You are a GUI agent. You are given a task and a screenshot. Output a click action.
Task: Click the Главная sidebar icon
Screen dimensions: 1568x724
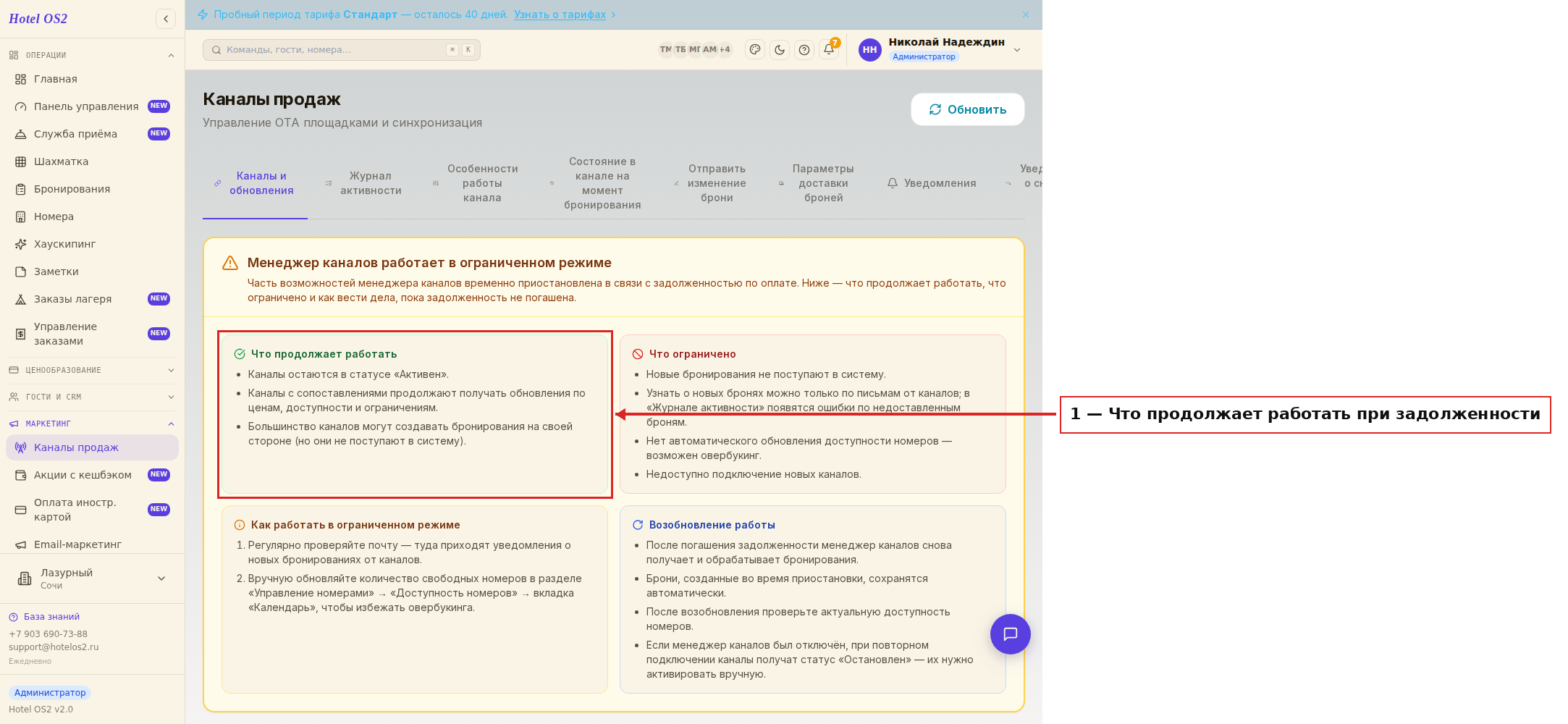(x=21, y=79)
